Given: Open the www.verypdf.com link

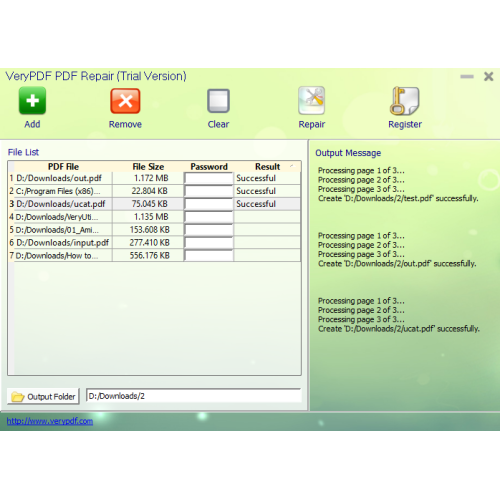Looking at the screenshot, I should click(x=50, y=421).
